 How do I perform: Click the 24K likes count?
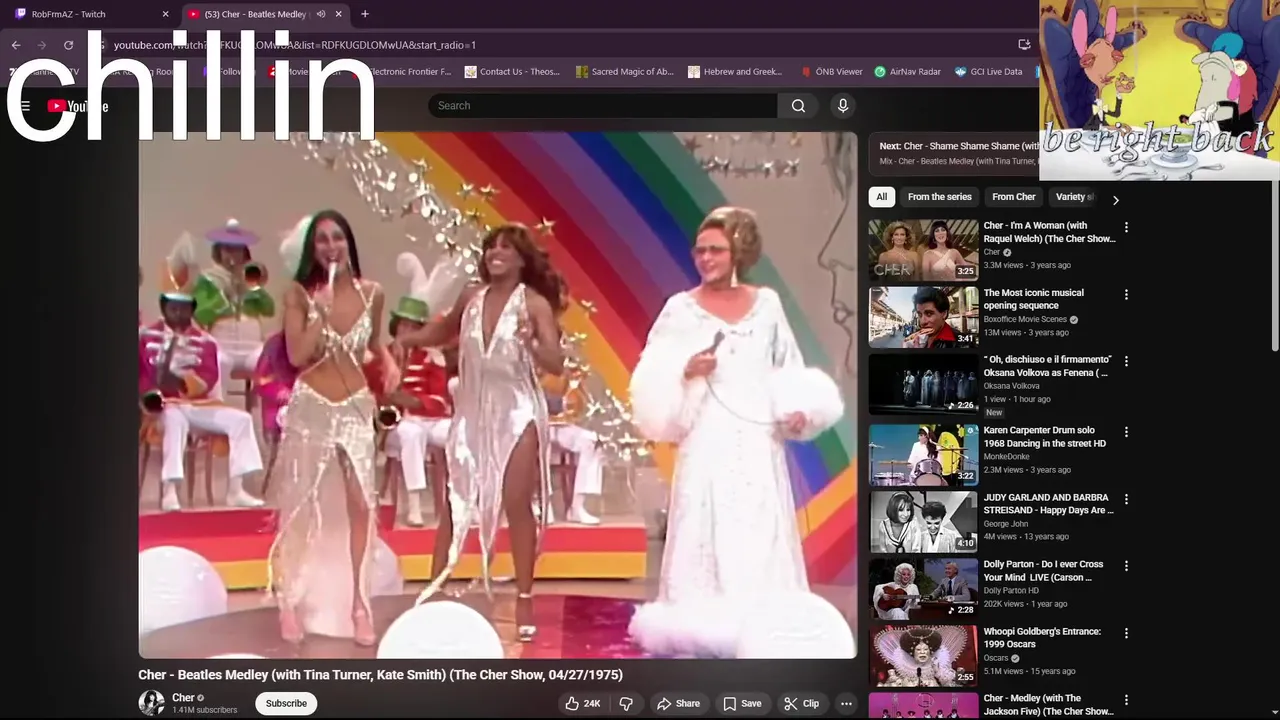click(592, 704)
